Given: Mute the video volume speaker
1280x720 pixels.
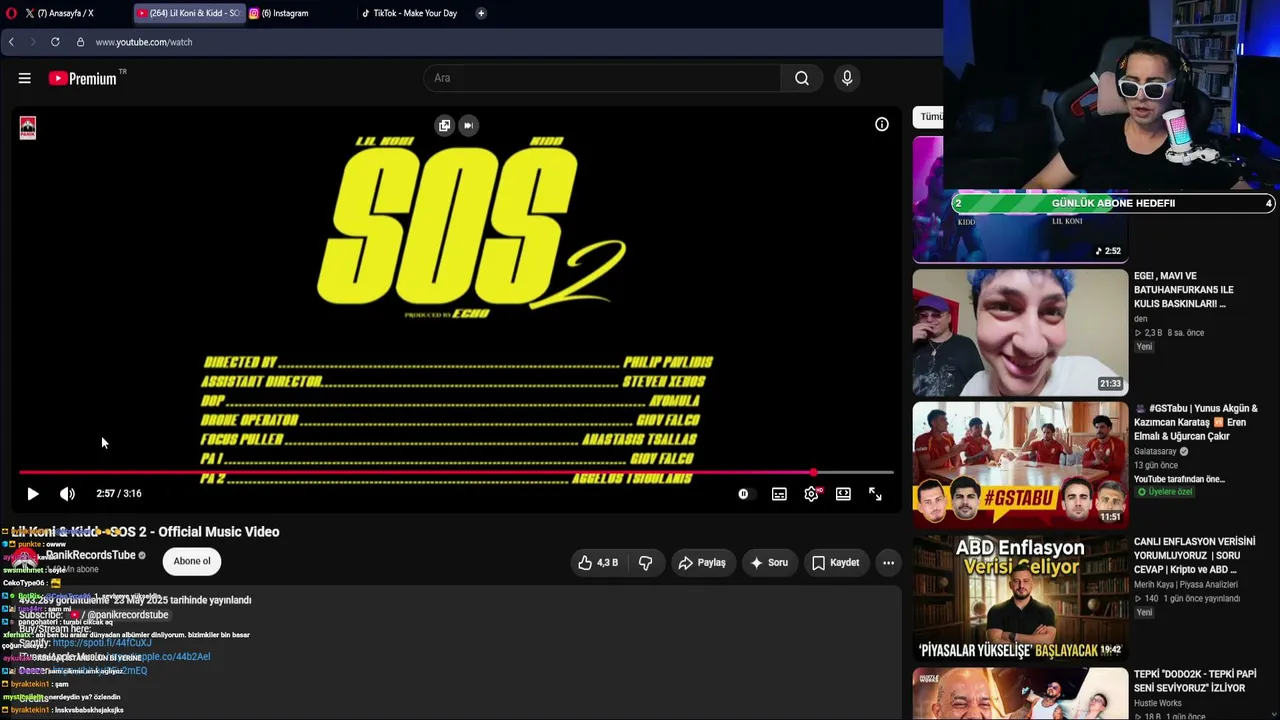Looking at the screenshot, I should click(67, 494).
